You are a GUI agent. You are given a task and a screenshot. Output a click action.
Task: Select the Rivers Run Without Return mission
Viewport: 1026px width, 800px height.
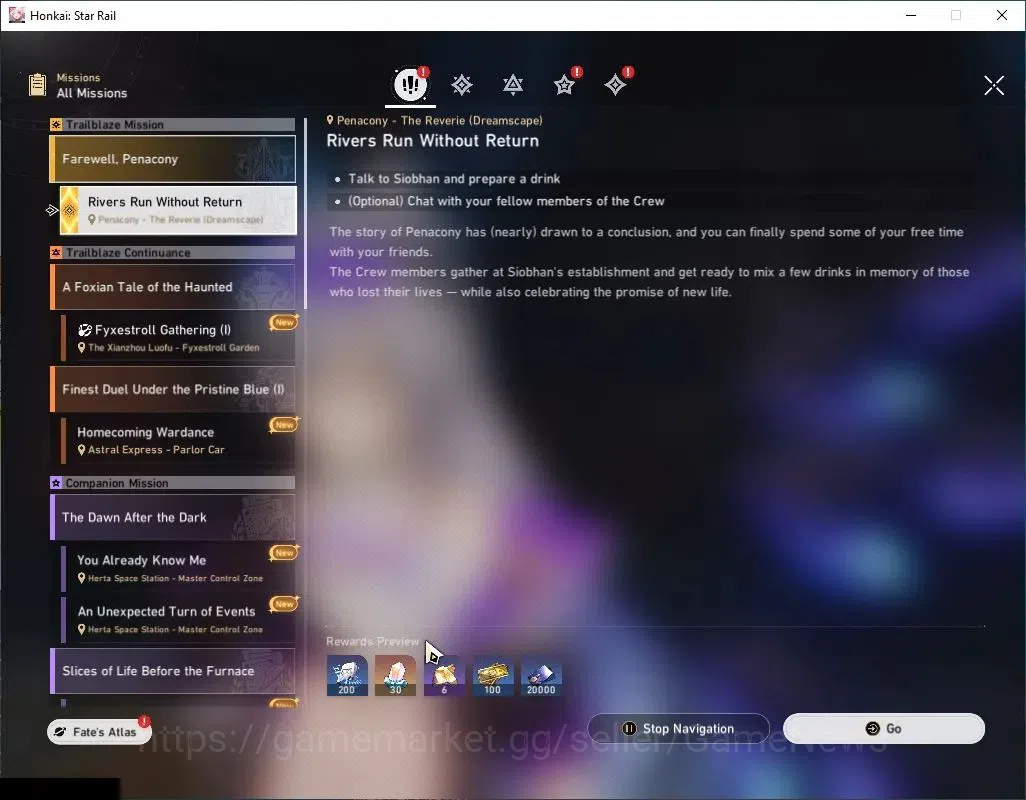pos(178,210)
